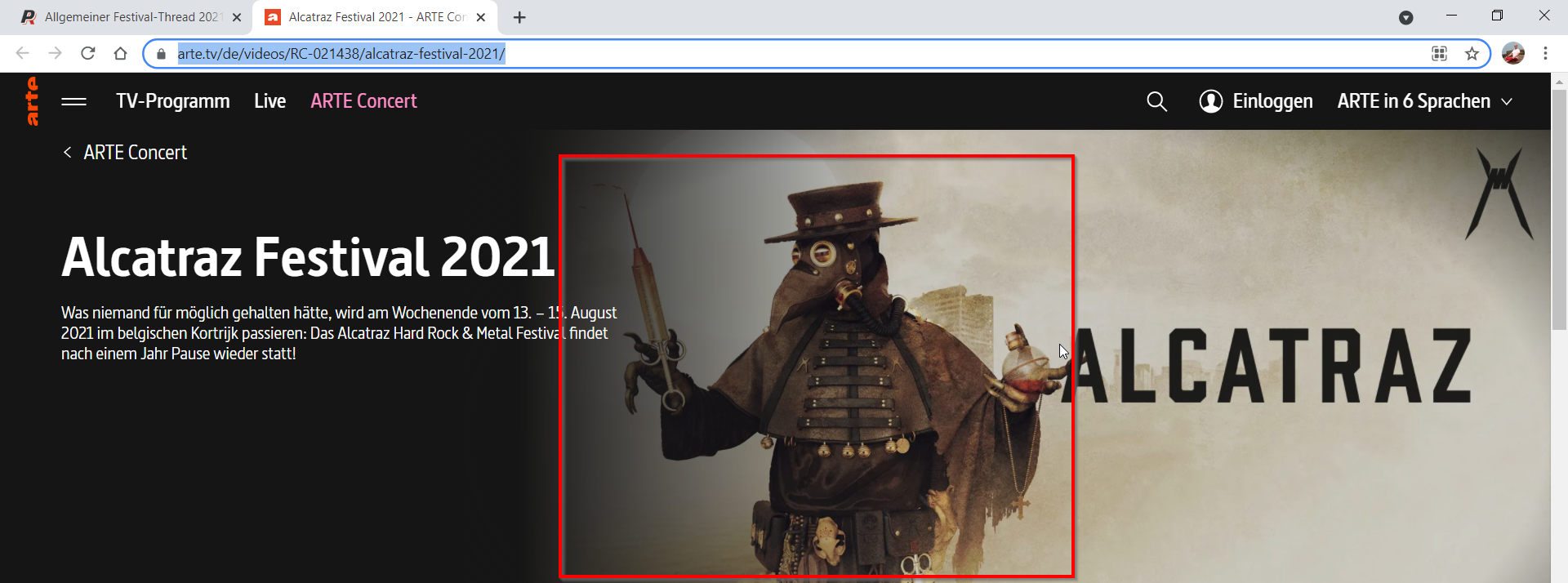
Task: Click the Einloggen user icon
Action: 1210,101
